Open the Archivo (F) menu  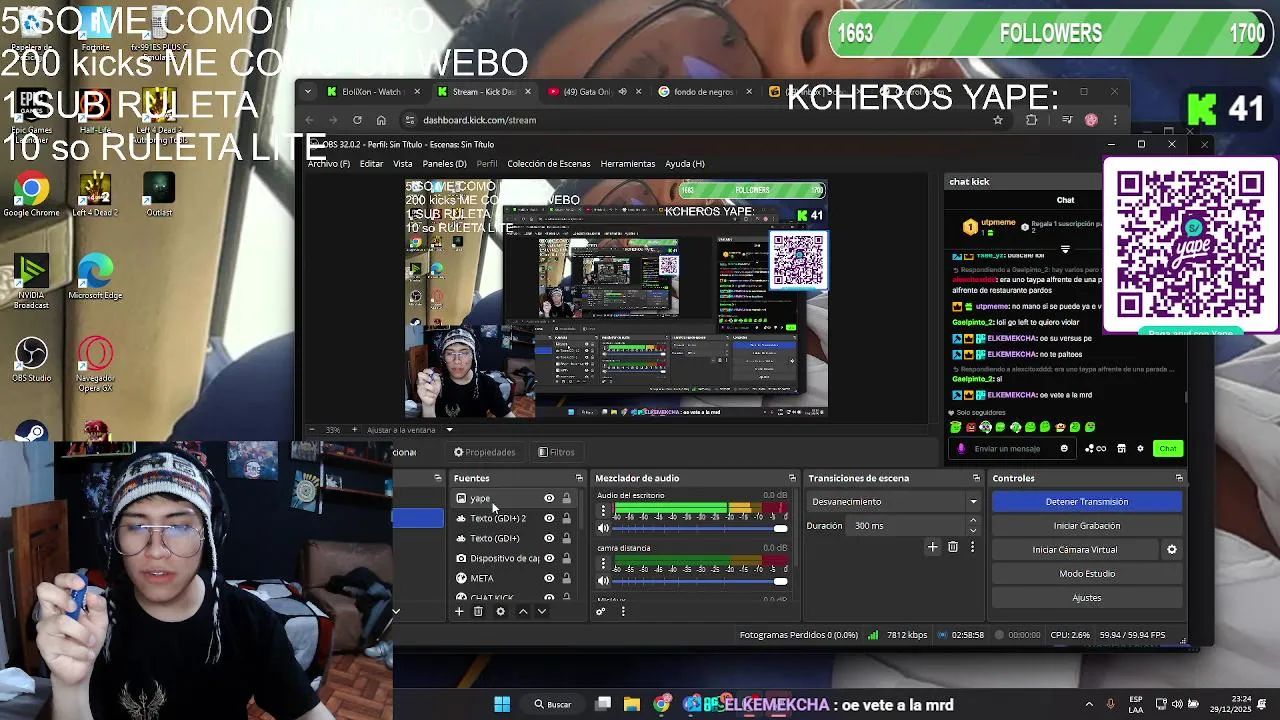click(329, 164)
